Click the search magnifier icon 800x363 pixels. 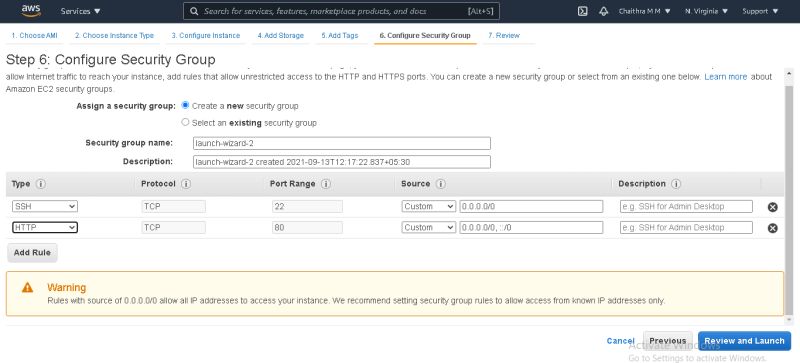tap(194, 11)
